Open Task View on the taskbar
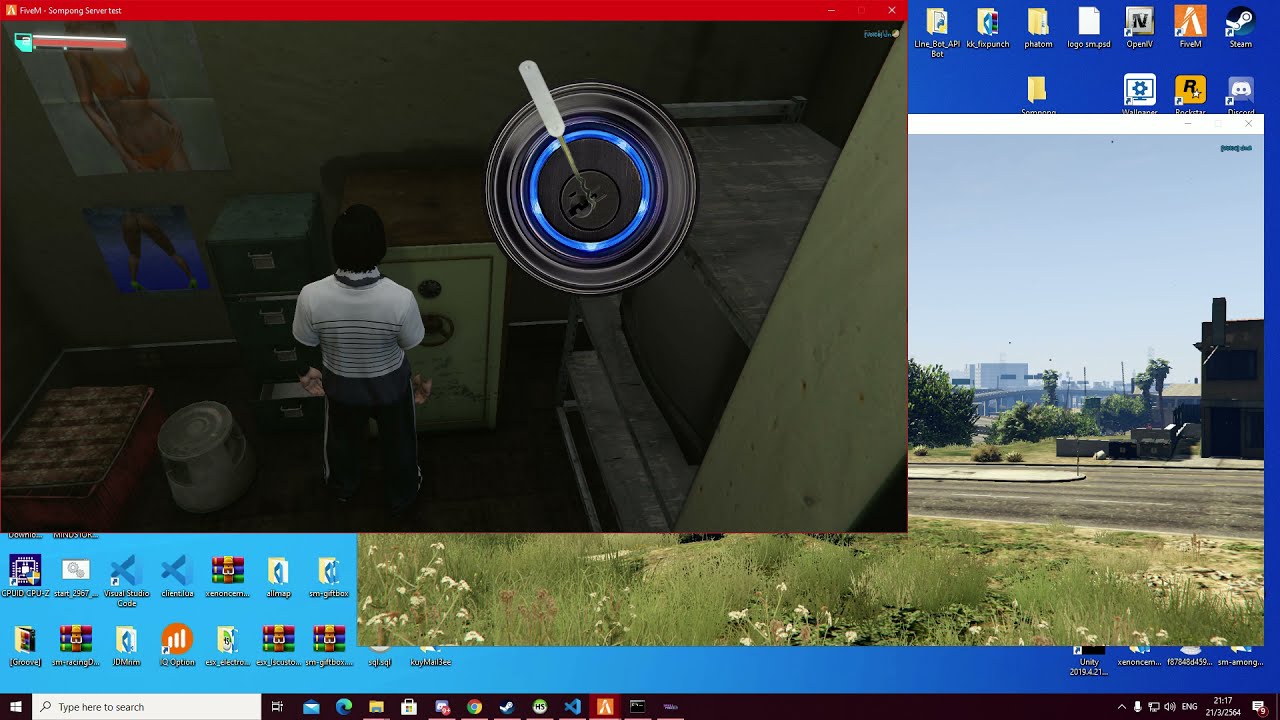The width and height of the screenshot is (1280, 720). (x=277, y=707)
